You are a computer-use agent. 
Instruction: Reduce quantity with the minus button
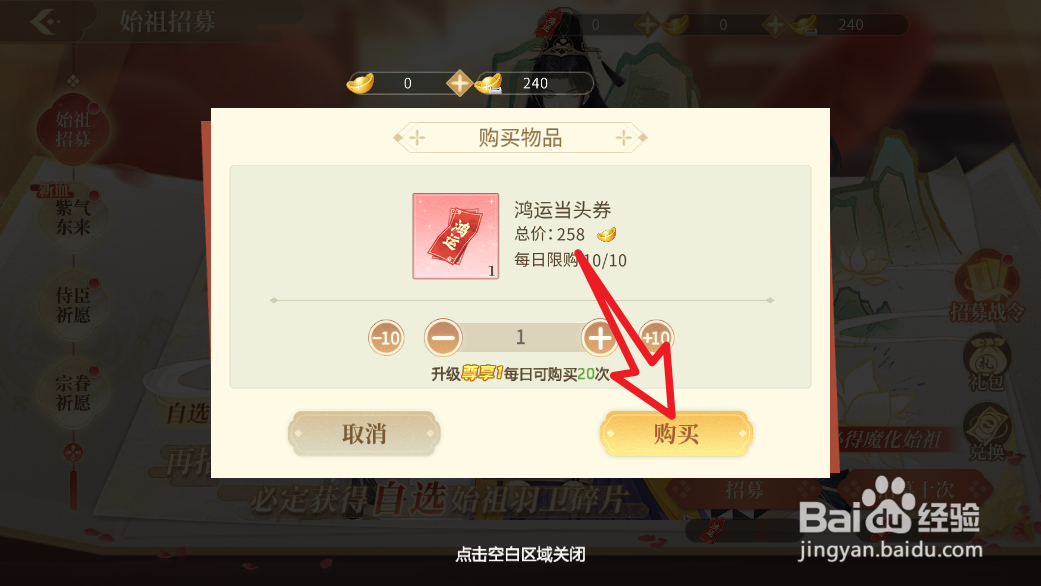(443, 338)
